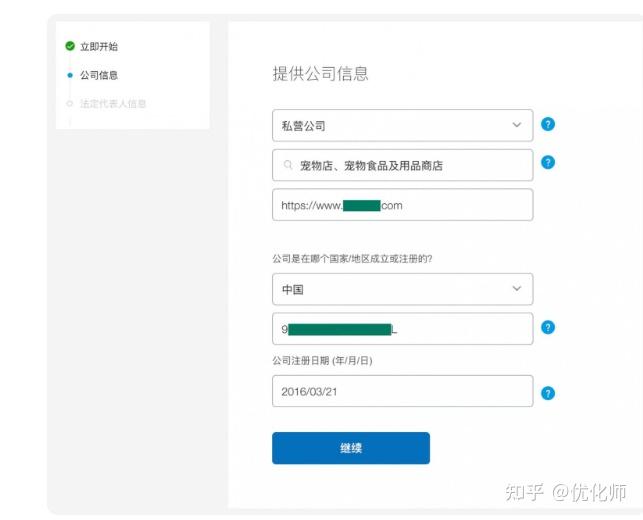Click the 宠物店 business category search field

click(410, 166)
